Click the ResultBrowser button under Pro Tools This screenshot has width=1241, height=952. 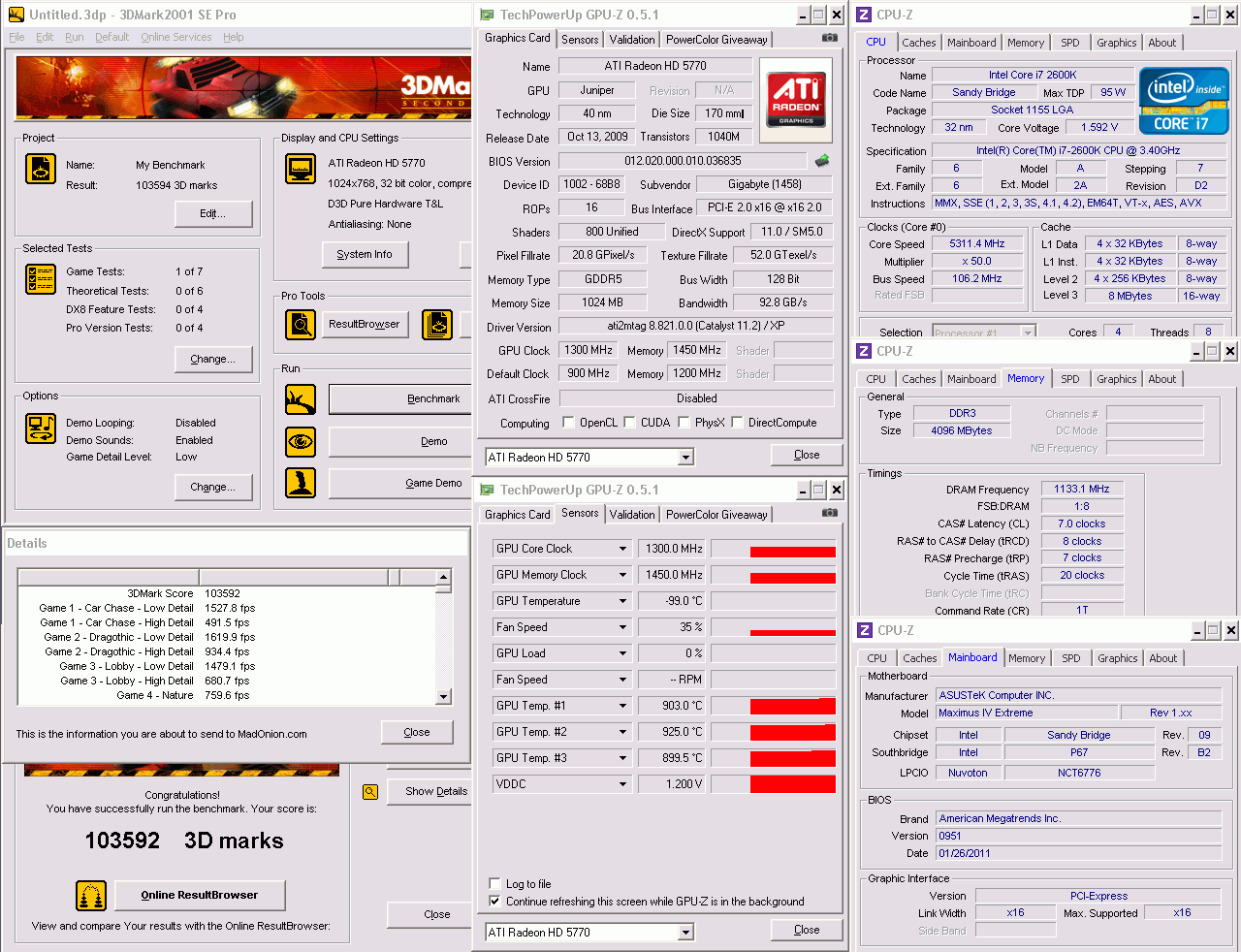click(365, 324)
